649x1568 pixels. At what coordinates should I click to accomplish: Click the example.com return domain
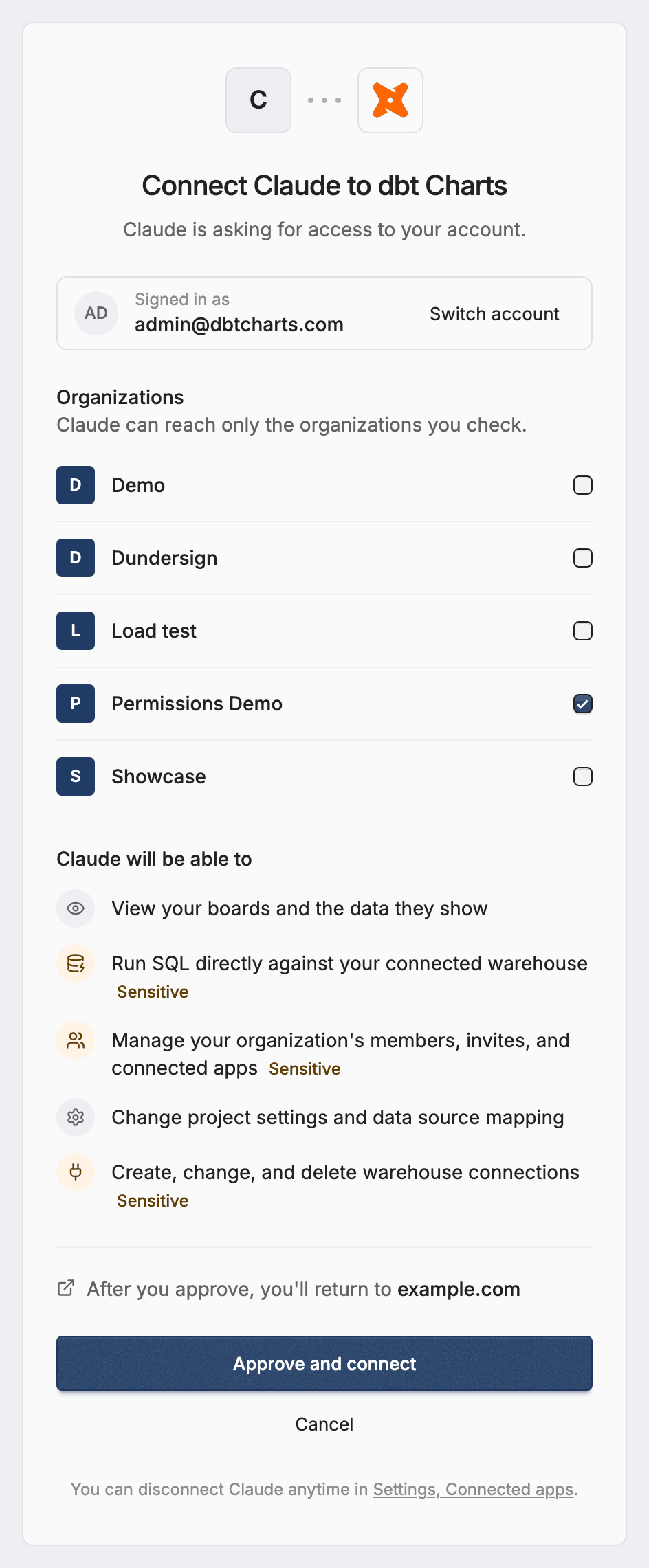(x=459, y=1289)
